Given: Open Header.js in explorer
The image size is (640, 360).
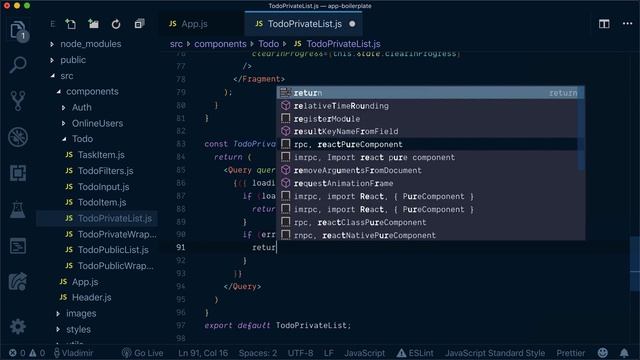Looking at the screenshot, I should coord(91,298).
